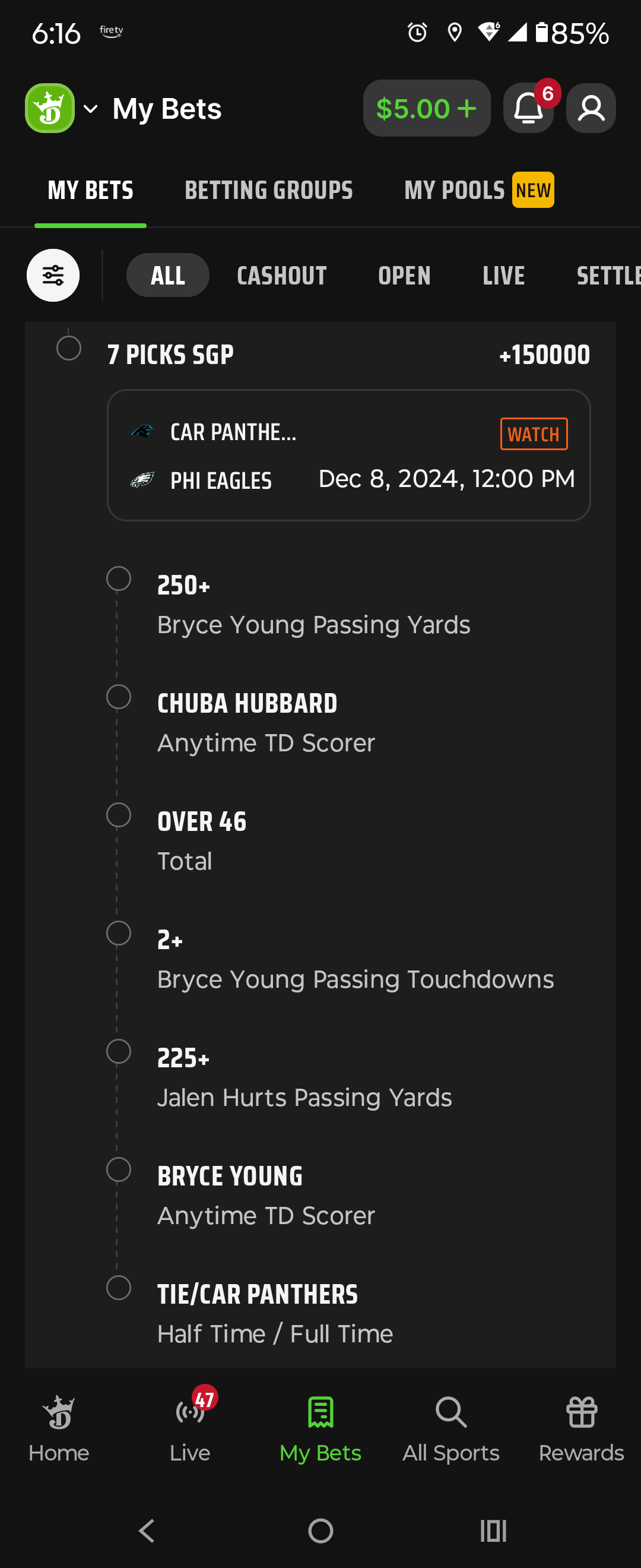This screenshot has height=1568, width=641.
Task: Tap Watch on the Panthers Eagles game
Action: 534,434
